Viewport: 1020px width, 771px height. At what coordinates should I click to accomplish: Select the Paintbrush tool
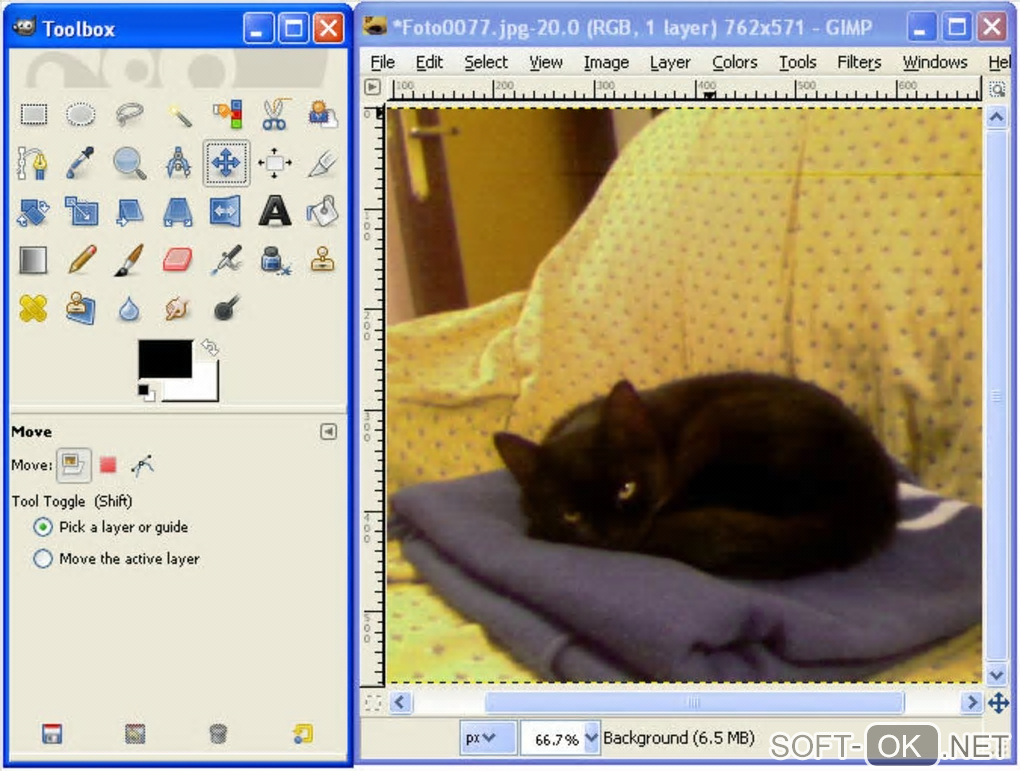129,260
